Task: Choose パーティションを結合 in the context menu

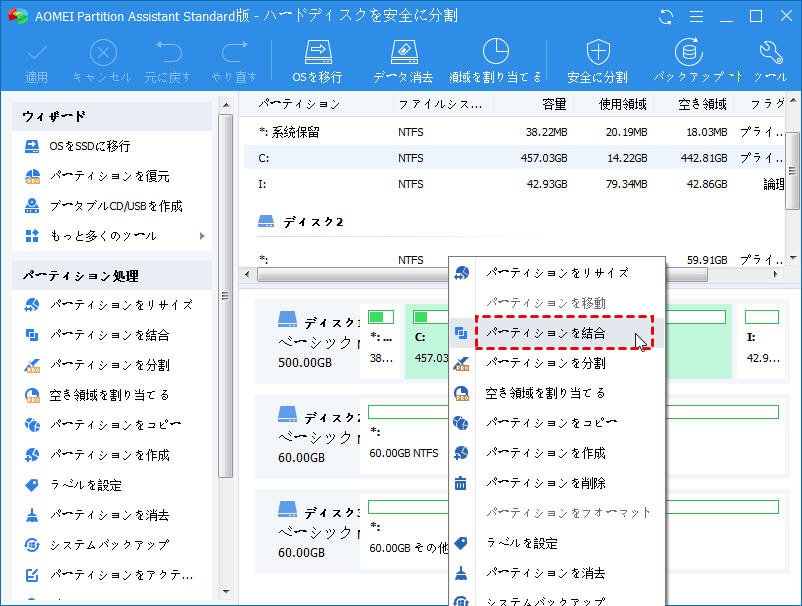Action: point(558,333)
